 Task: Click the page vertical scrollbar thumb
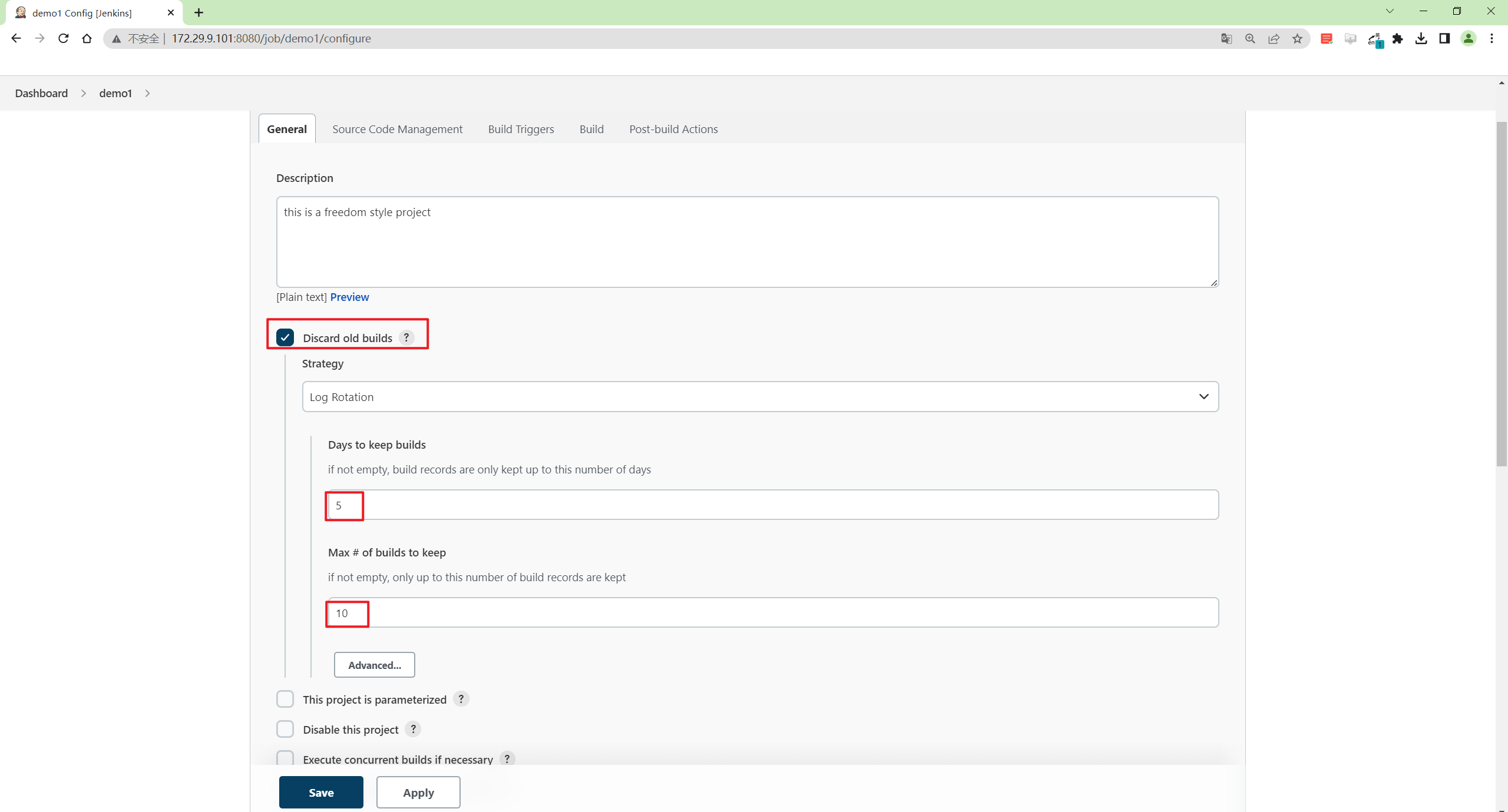pos(1502,294)
